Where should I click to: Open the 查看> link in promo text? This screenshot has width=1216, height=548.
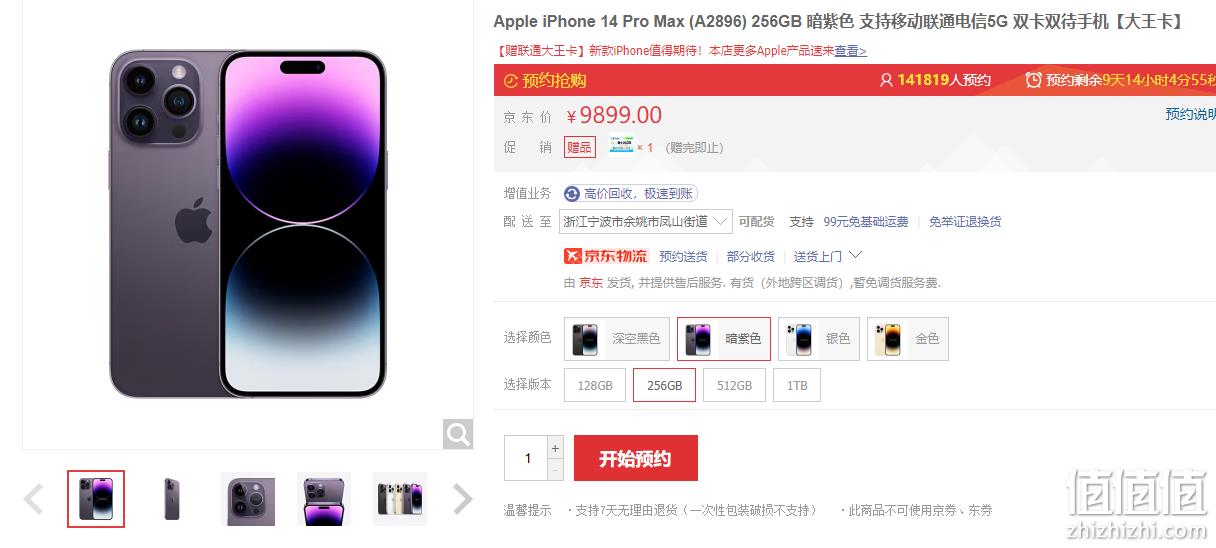point(851,51)
